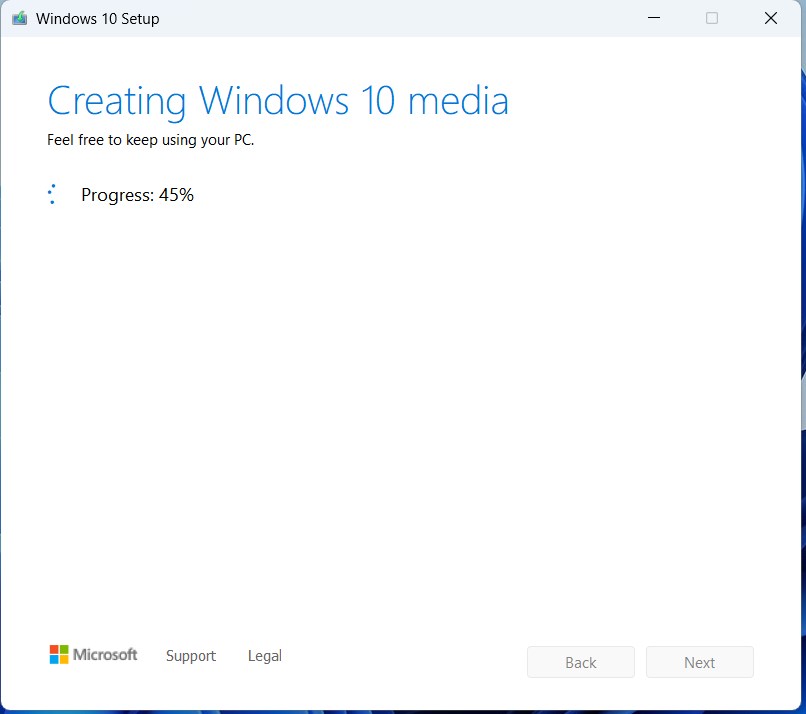Click the Back button

pyautogui.click(x=581, y=662)
